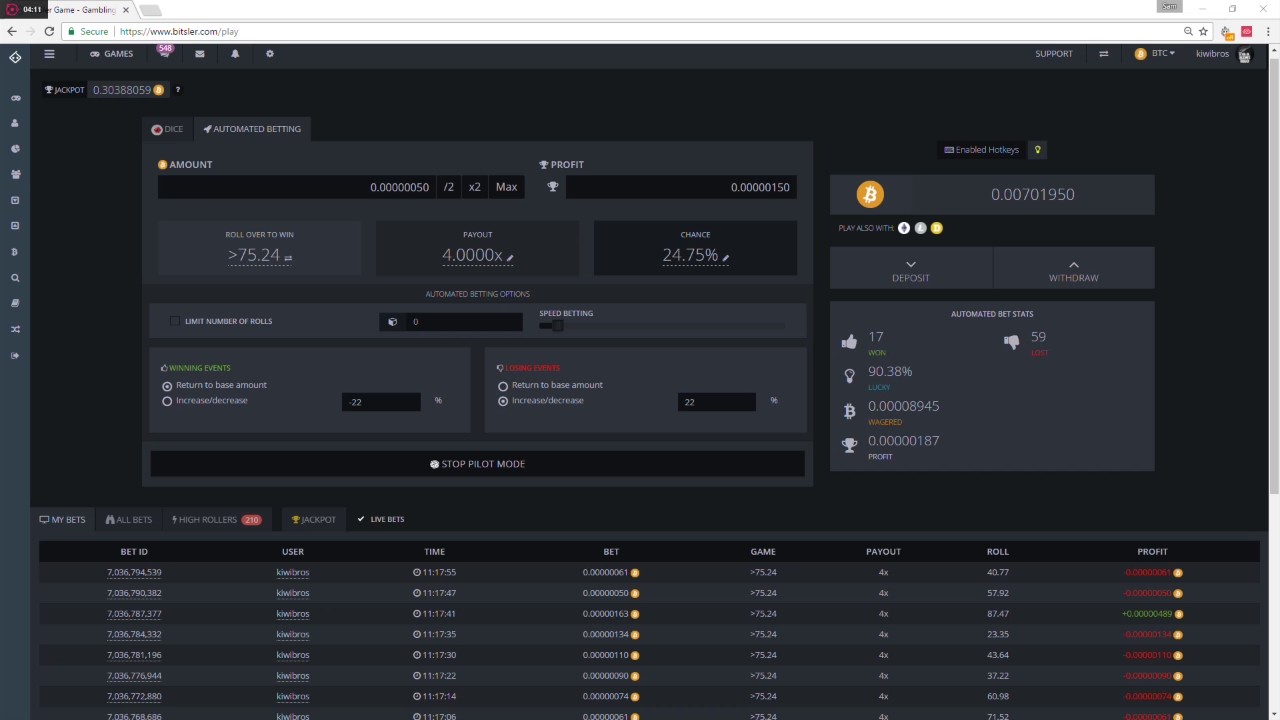Enable Limit Number of Rolls checkbox
Screen dimensions: 1280x720
tap(175, 321)
